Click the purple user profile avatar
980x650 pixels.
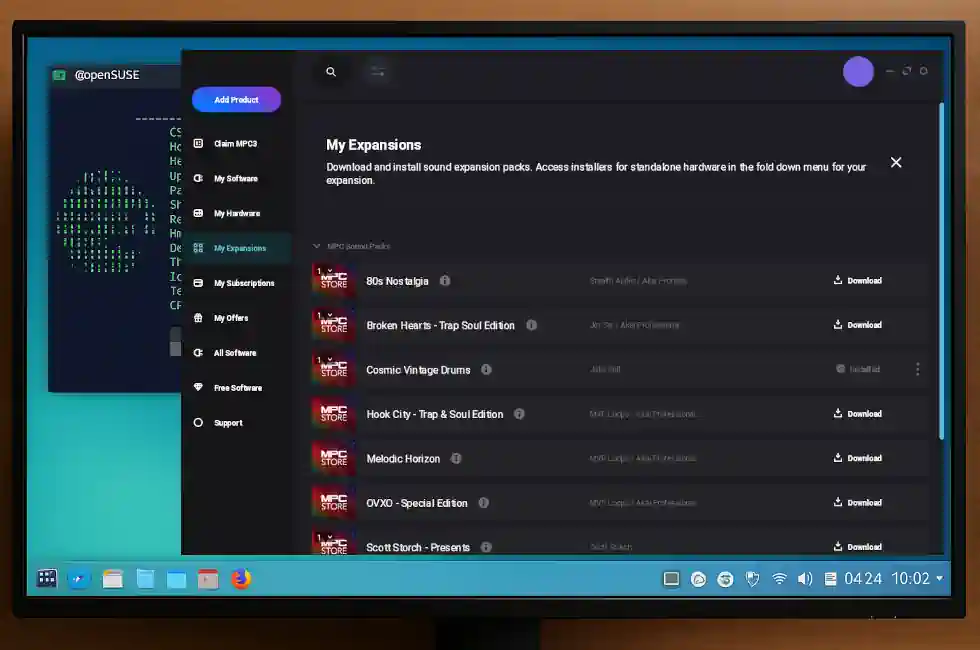[x=858, y=71]
